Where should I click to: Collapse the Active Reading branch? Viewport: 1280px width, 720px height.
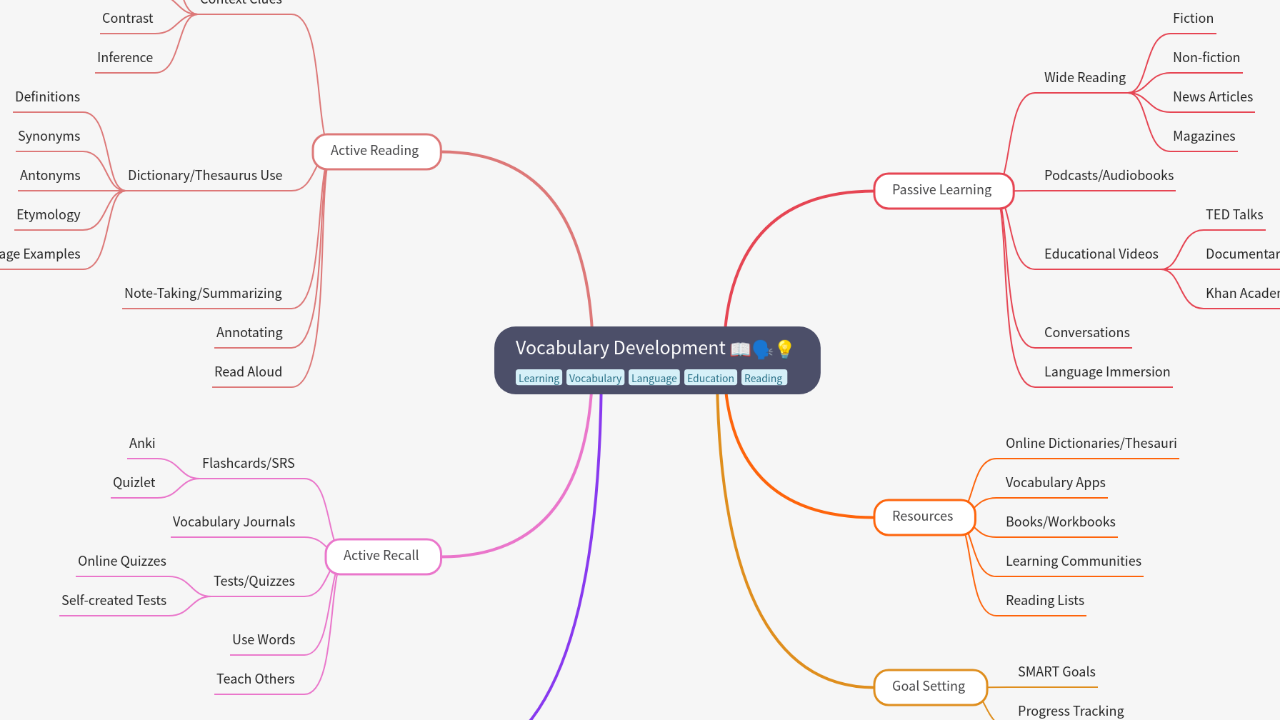click(x=376, y=151)
